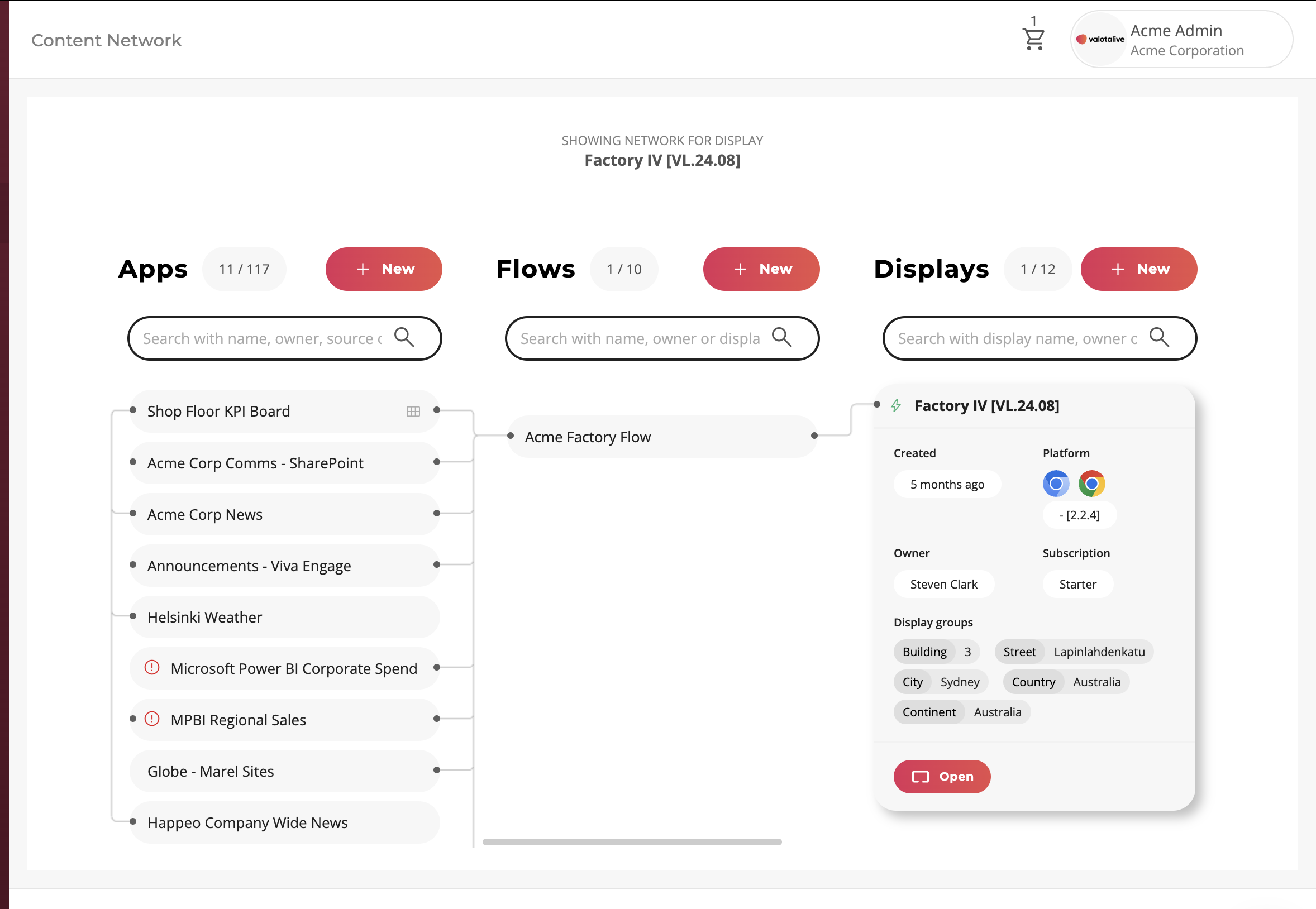
Task: Click the horizontal scrollbar below the flow
Action: [x=632, y=841]
